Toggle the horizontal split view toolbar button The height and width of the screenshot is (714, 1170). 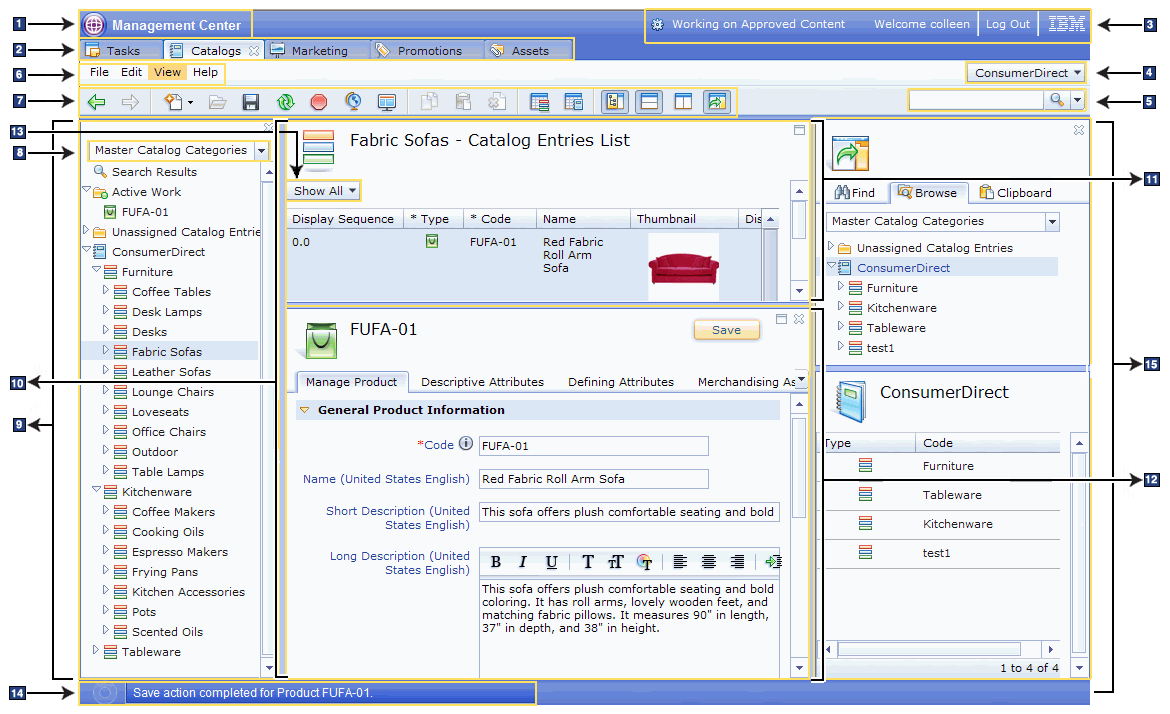pos(649,101)
